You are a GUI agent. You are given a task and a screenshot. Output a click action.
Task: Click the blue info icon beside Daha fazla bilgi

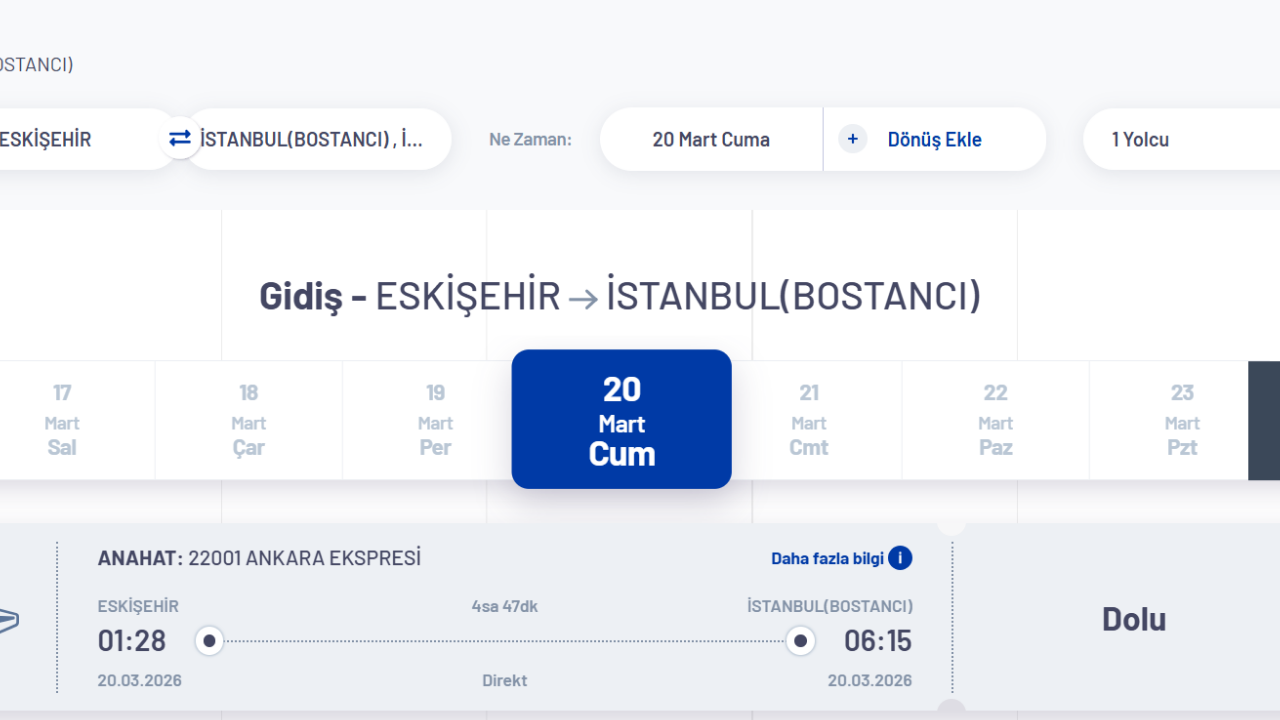[899, 558]
